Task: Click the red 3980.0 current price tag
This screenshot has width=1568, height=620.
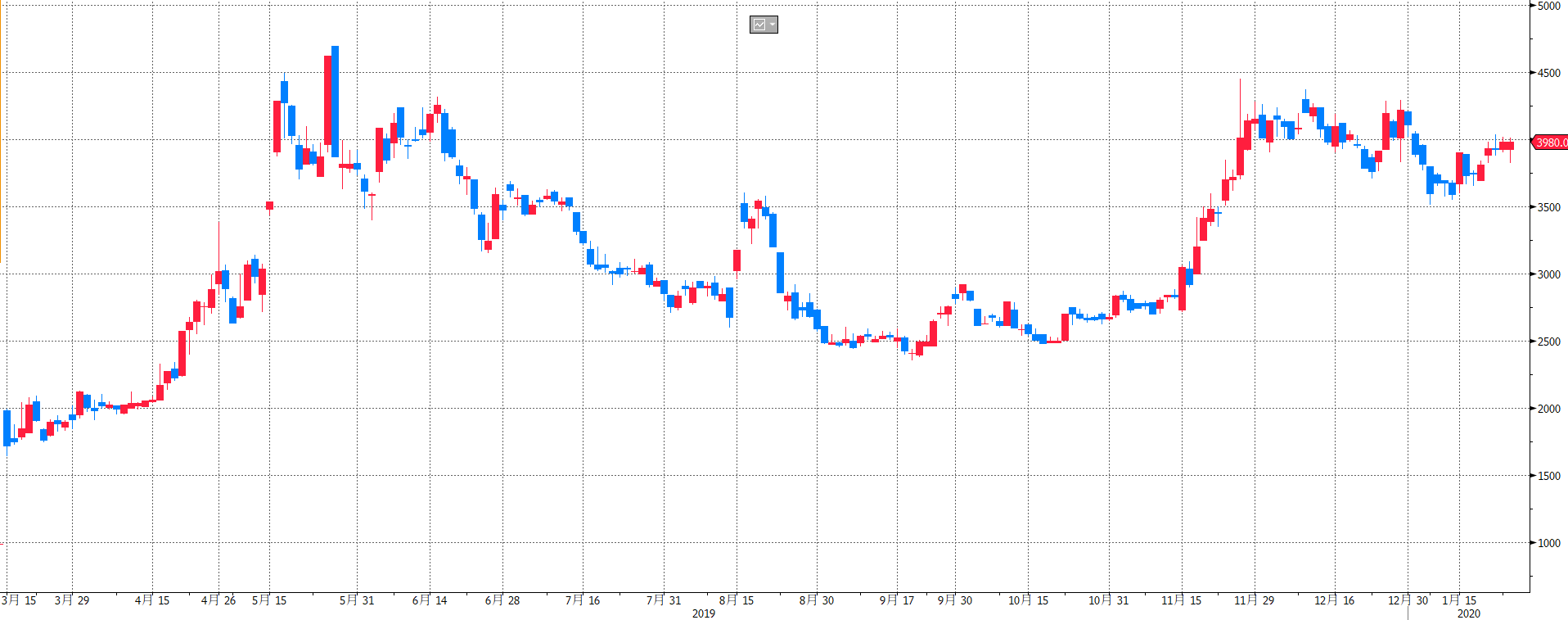Action: (1550, 143)
